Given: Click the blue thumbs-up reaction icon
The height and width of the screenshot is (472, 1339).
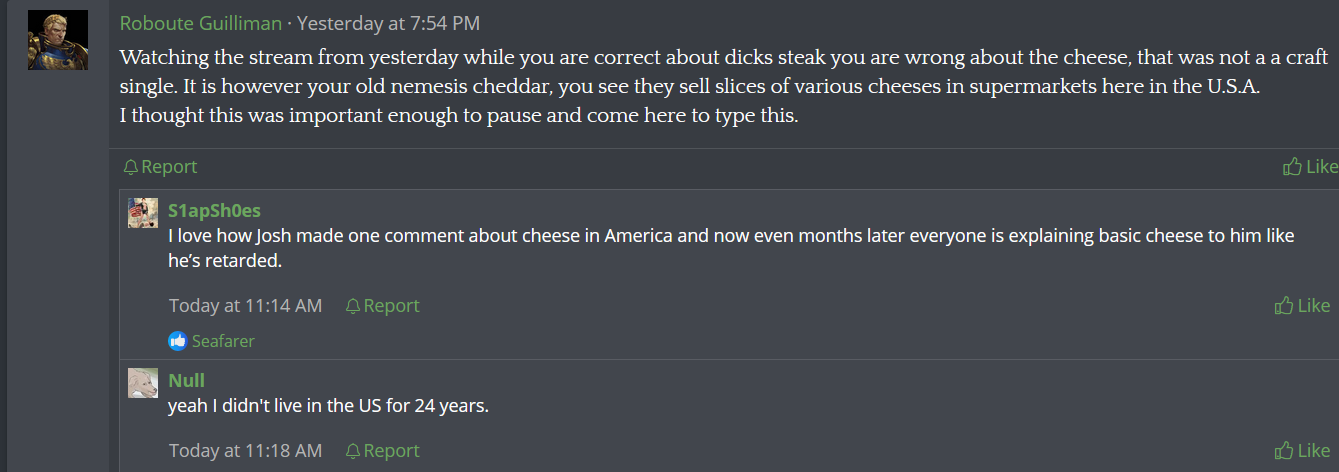Looking at the screenshot, I should (x=178, y=341).
